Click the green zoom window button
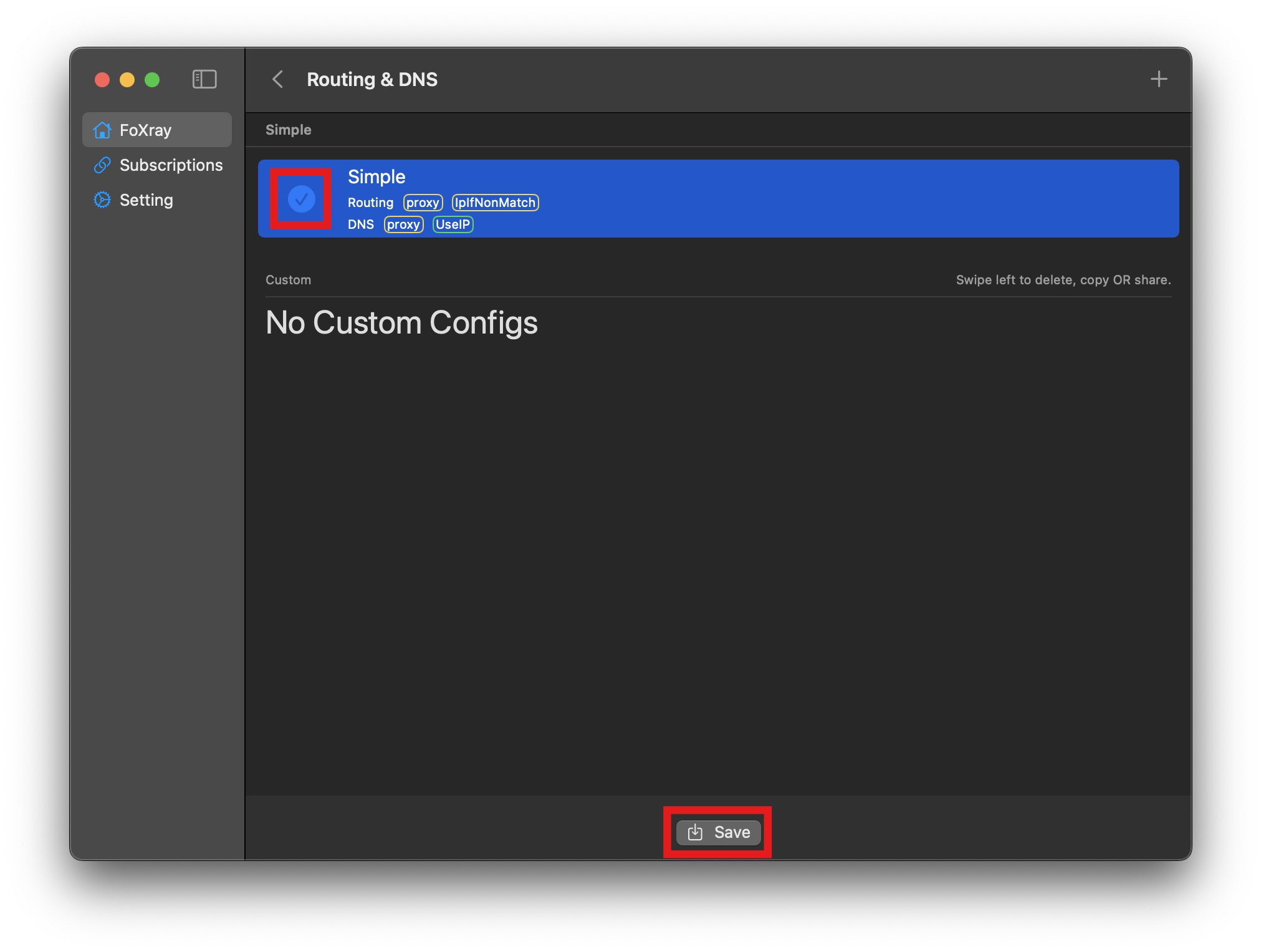Image resolution: width=1261 pixels, height=952 pixels. click(152, 80)
